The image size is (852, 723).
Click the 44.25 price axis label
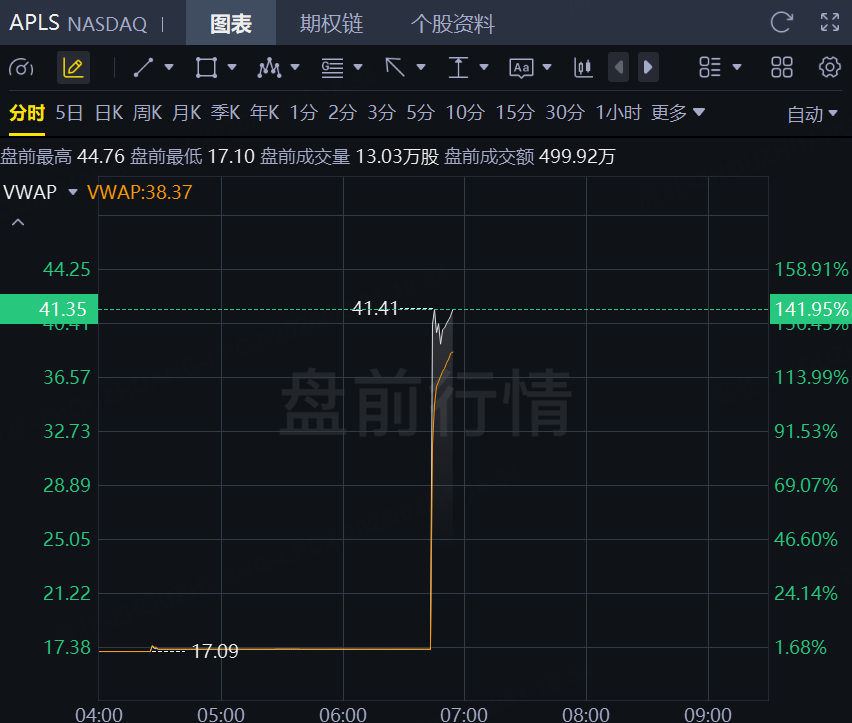click(67, 269)
